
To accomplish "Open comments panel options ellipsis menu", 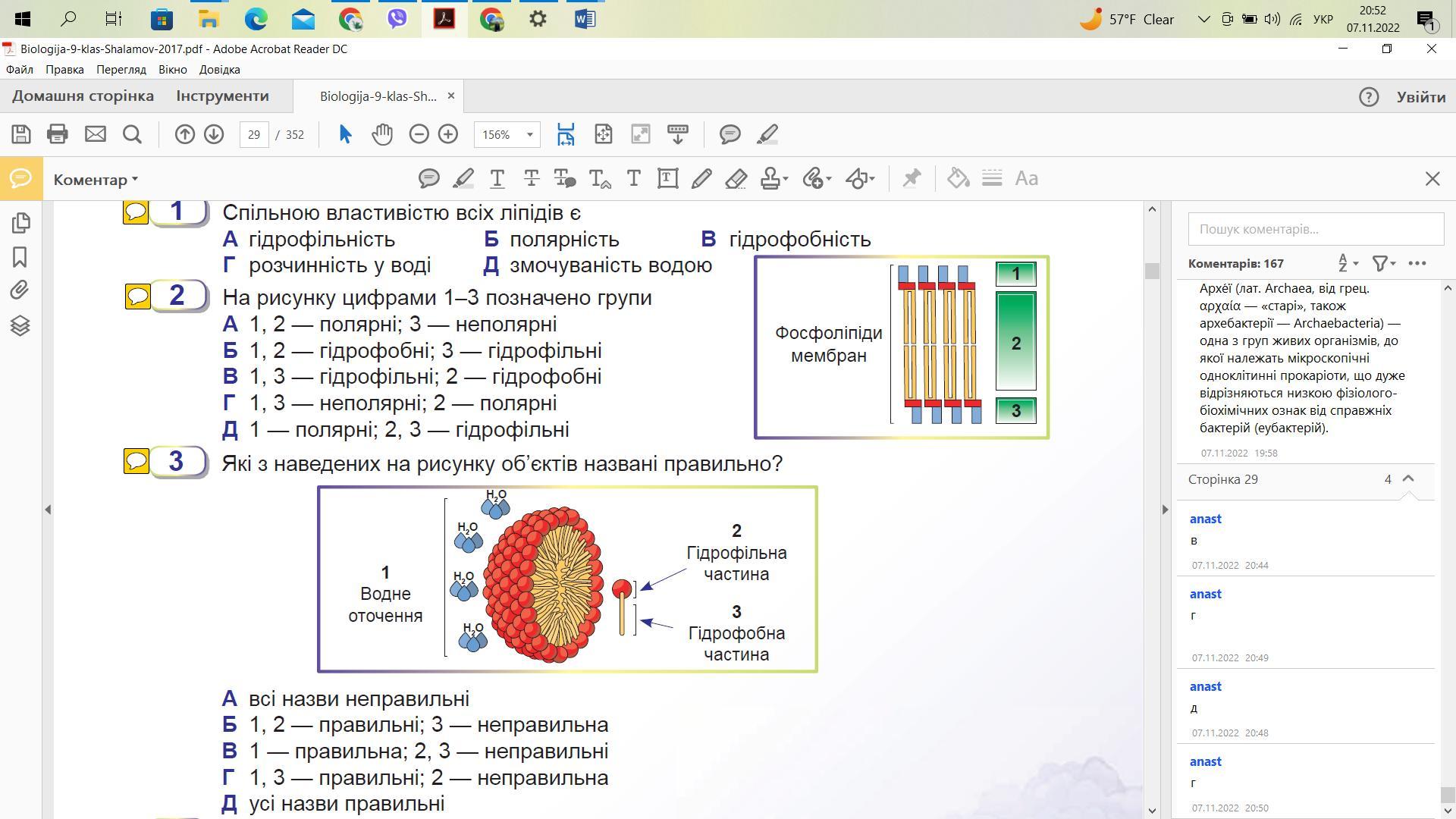I will (1417, 263).
